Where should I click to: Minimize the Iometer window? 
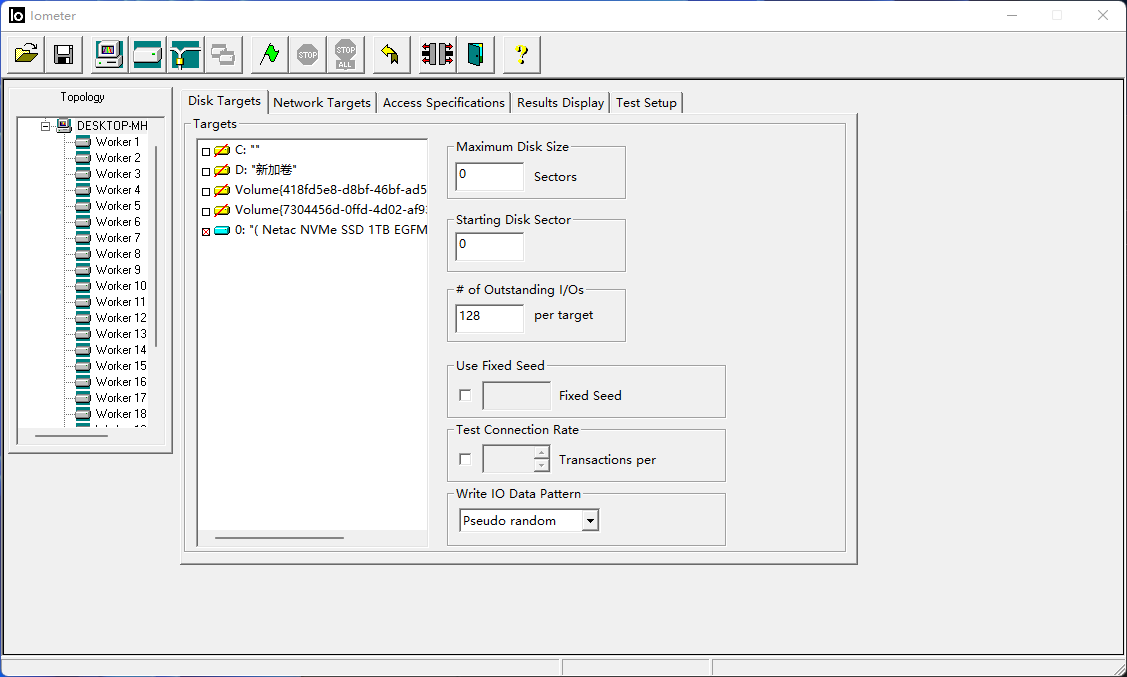click(x=1012, y=15)
